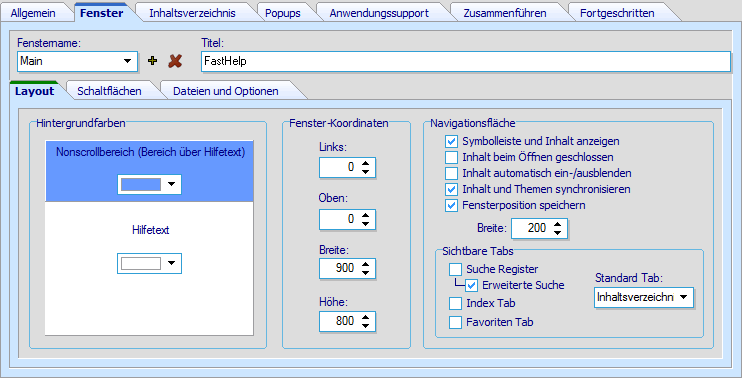Increase the Links value with up arrow
Image resolution: width=742 pixels, height=378 pixels.
(x=365, y=163)
